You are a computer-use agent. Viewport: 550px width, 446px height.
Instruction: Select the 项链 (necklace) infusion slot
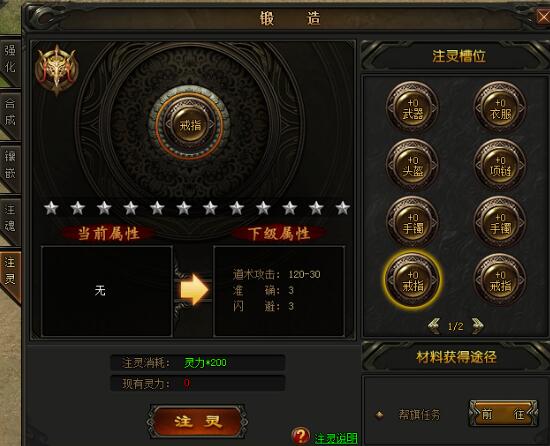pos(500,165)
